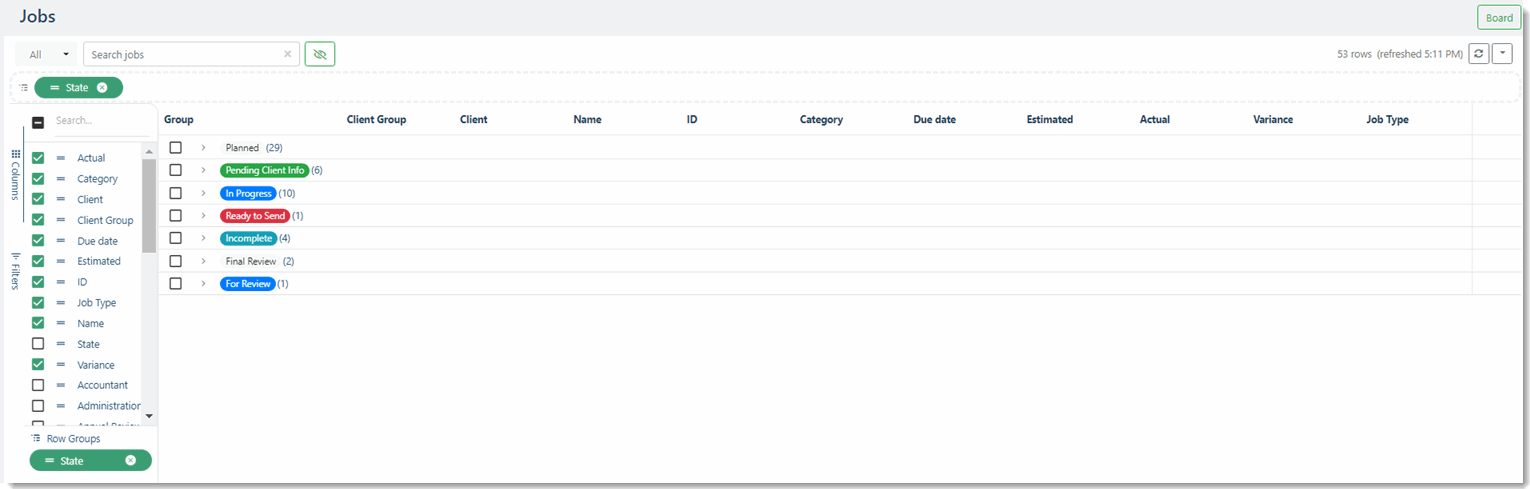Uncheck the Estimated column checkbox

click(38, 261)
